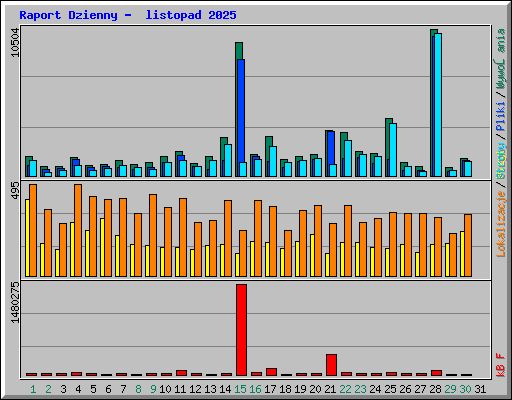Click the yellow bar for day 1

(x=27, y=238)
